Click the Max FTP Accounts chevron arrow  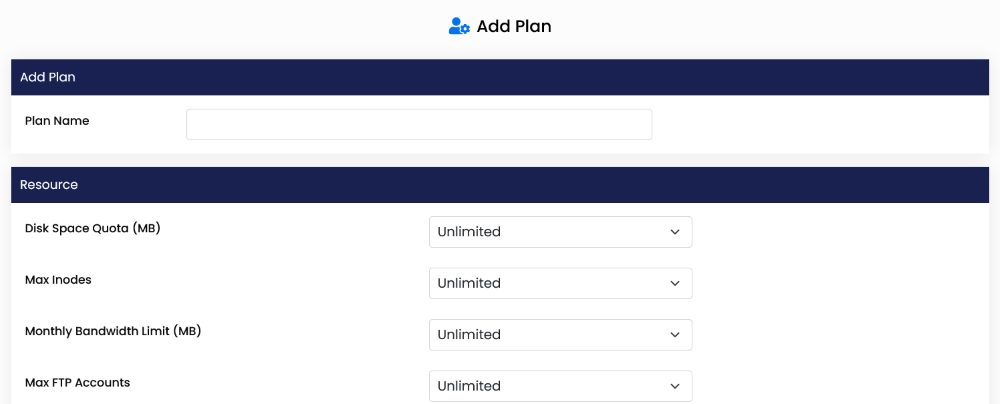tap(675, 385)
